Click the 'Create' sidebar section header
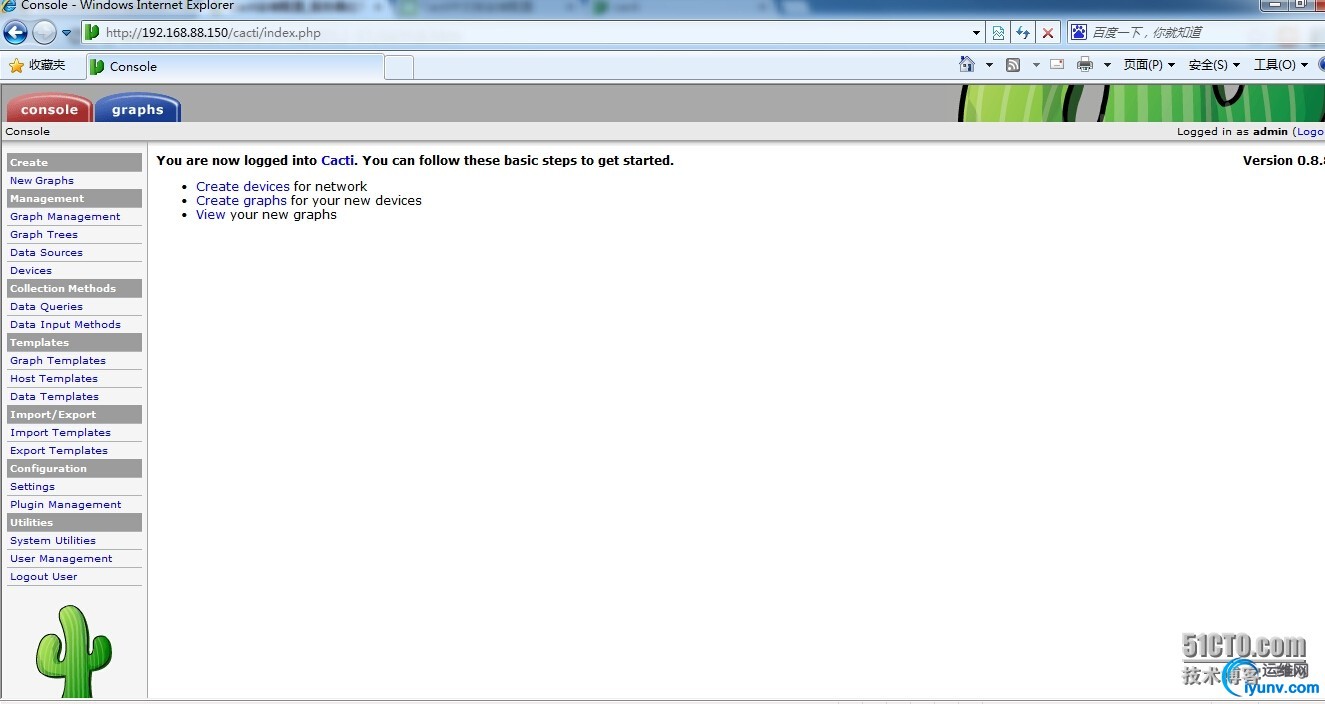1325x704 pixels. point(74,162)
